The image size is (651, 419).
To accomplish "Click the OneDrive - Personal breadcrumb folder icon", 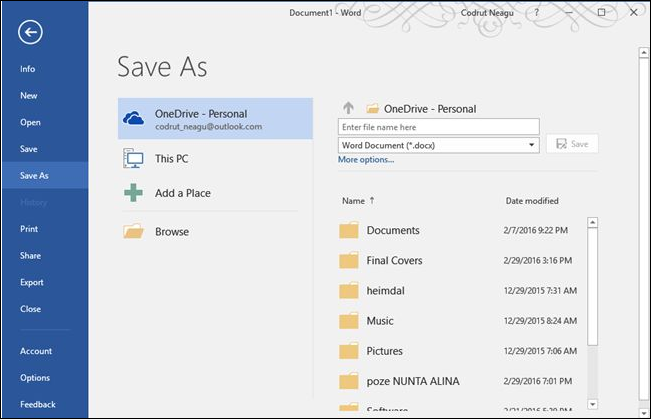I will pyautogui.click(x=372, y=109).
